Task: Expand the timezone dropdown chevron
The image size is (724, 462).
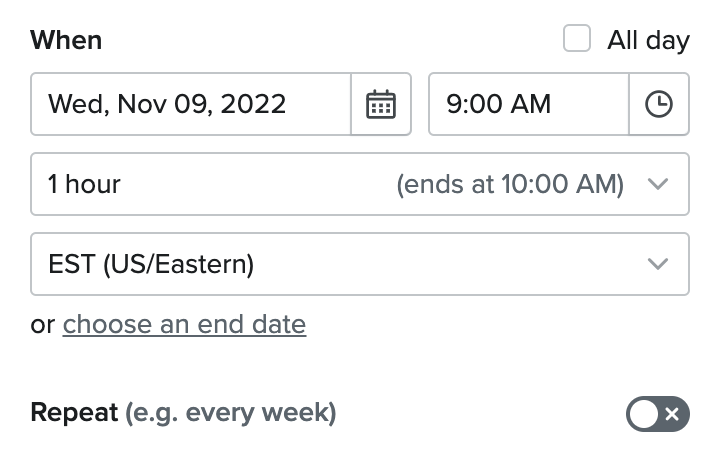Action: (657, 264)
